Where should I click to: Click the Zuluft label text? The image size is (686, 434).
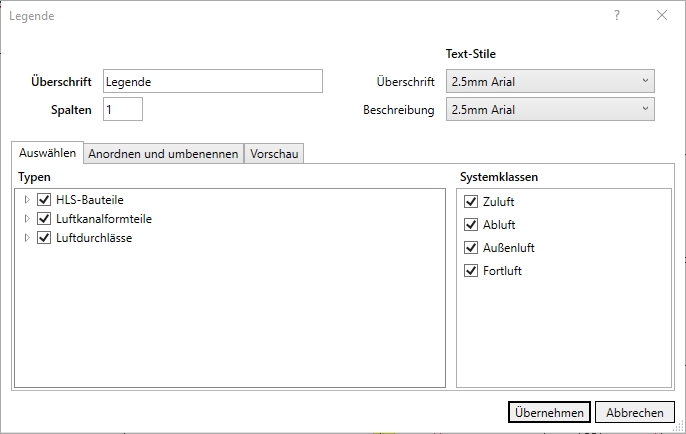tap(498, 202)
